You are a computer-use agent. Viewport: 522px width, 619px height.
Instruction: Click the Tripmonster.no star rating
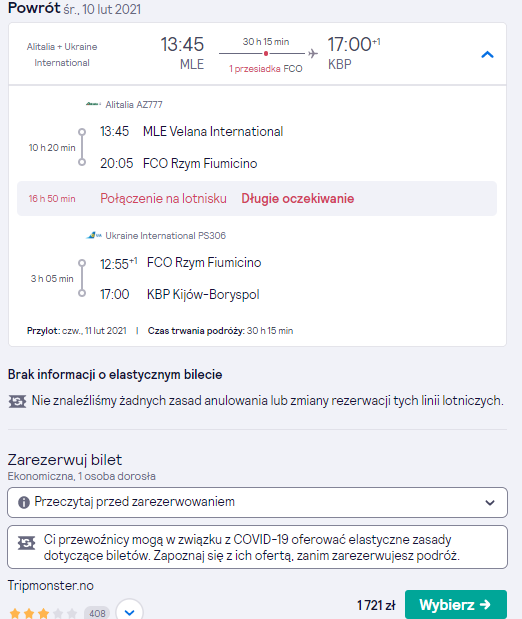point(43,613)
